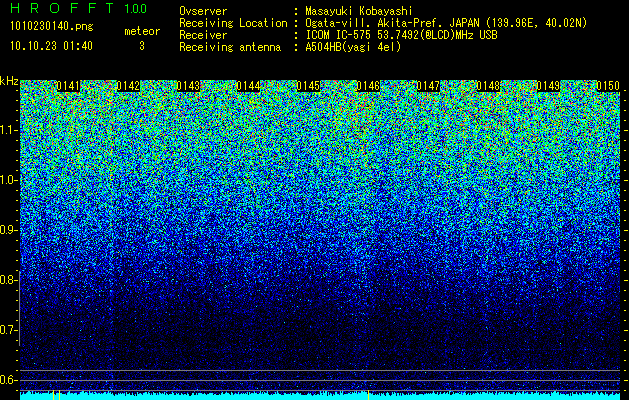Click the Receiver field label
Screen dimensions: 629x400
click(x=203, y=35)
